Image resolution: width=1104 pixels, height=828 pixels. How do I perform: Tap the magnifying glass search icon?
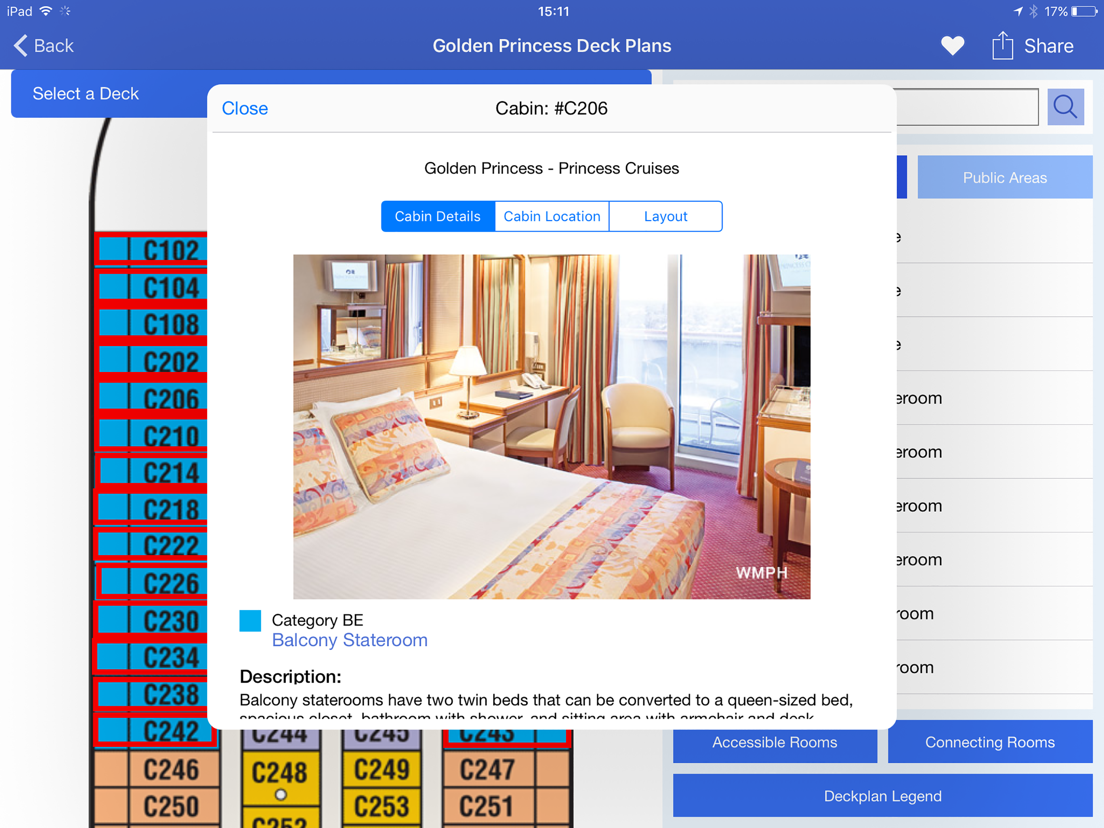pyautogui.click(x=1065, y=107)
